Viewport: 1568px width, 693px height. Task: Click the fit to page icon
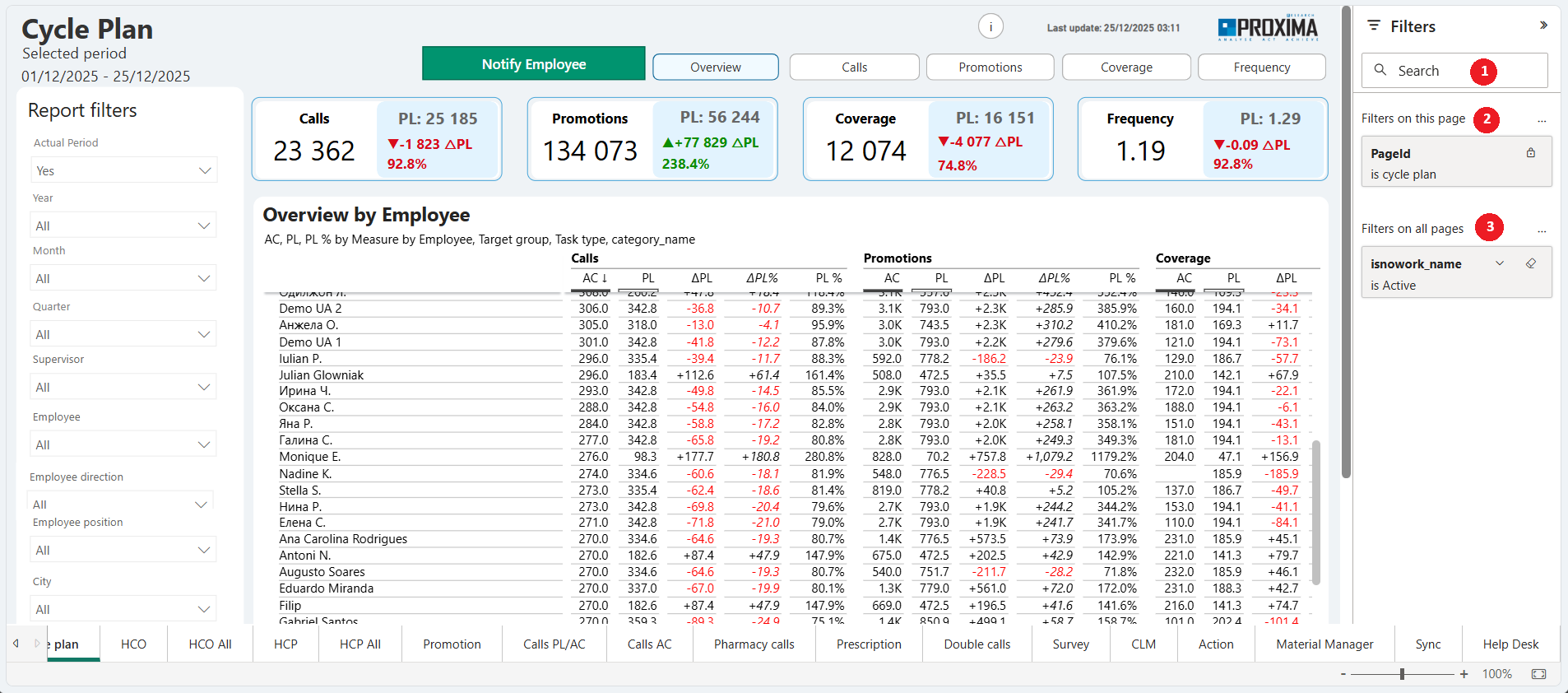point(1538,674)
